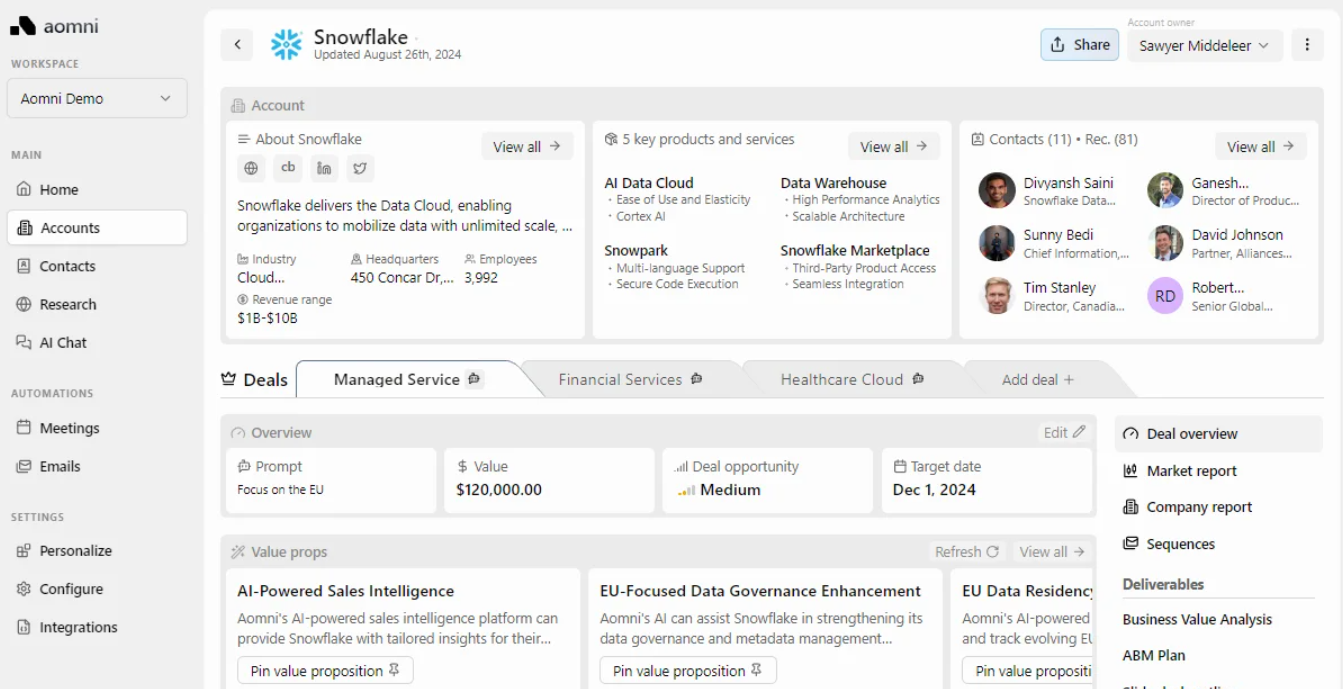Click the Focus on the EU prompt
Viewport: 1343px width, 689px height.
tap(280, 490)
